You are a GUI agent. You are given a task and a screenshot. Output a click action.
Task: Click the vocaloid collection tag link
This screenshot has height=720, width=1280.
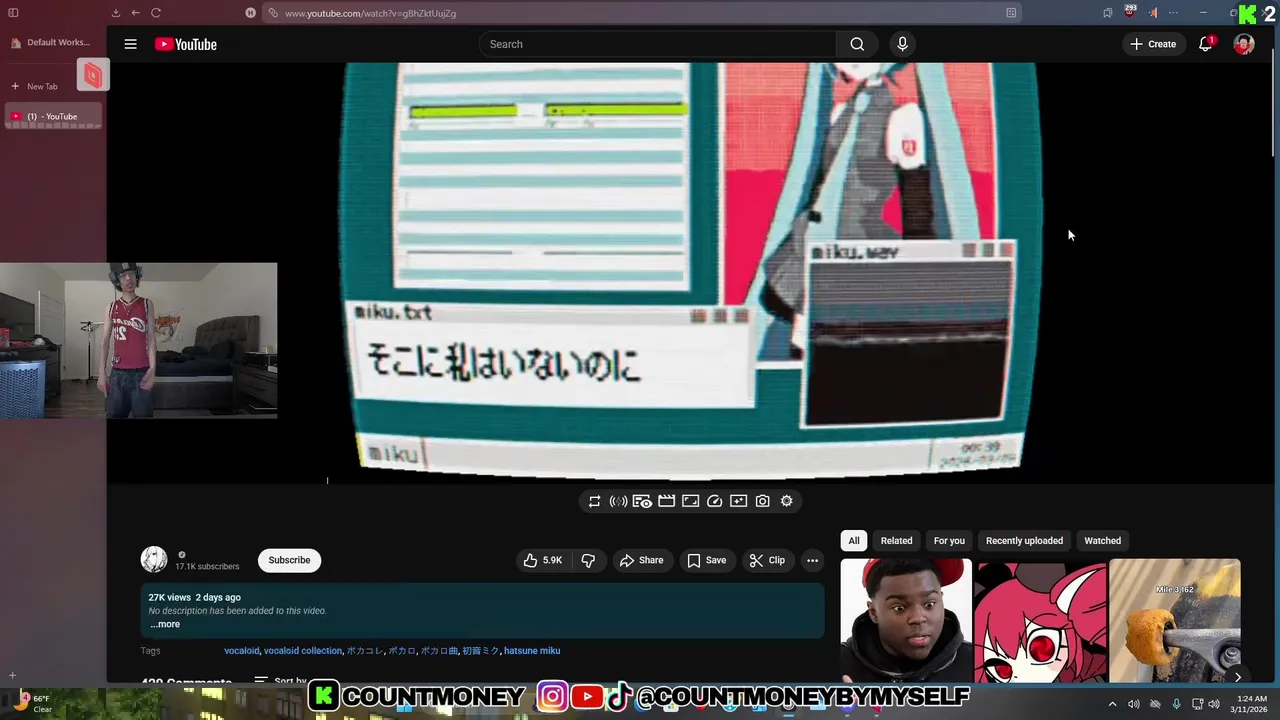tap(303, 651)
